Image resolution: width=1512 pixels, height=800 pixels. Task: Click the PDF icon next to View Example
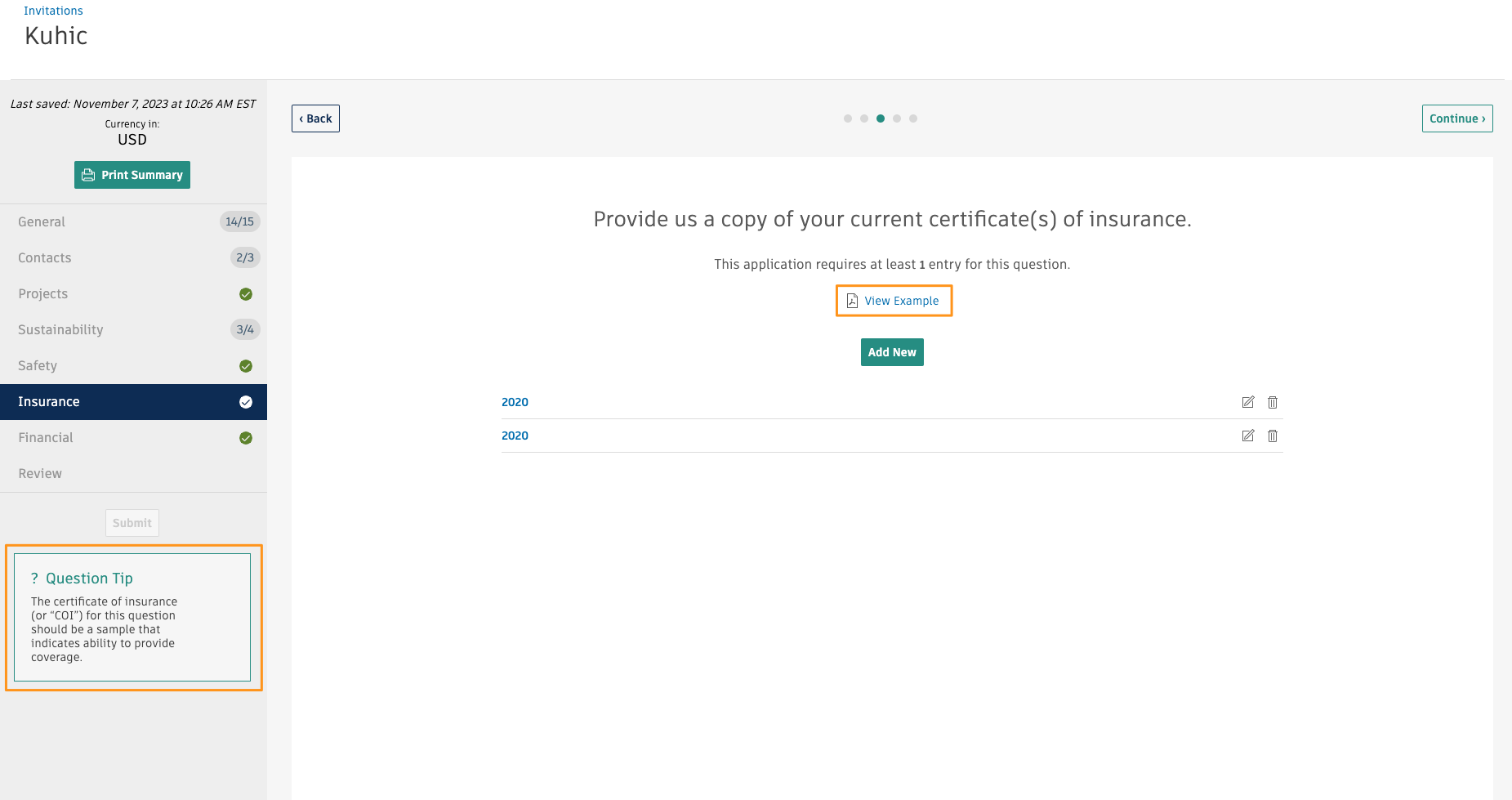pos(852,301)
